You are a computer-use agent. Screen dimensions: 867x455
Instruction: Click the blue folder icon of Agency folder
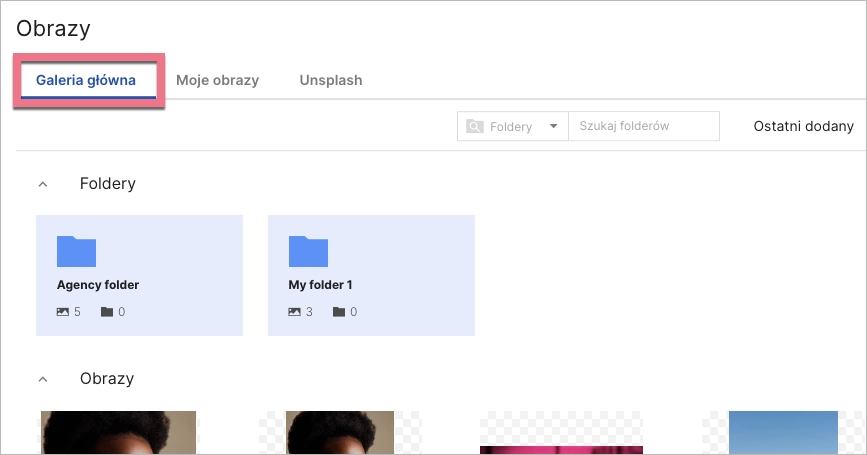76,251
